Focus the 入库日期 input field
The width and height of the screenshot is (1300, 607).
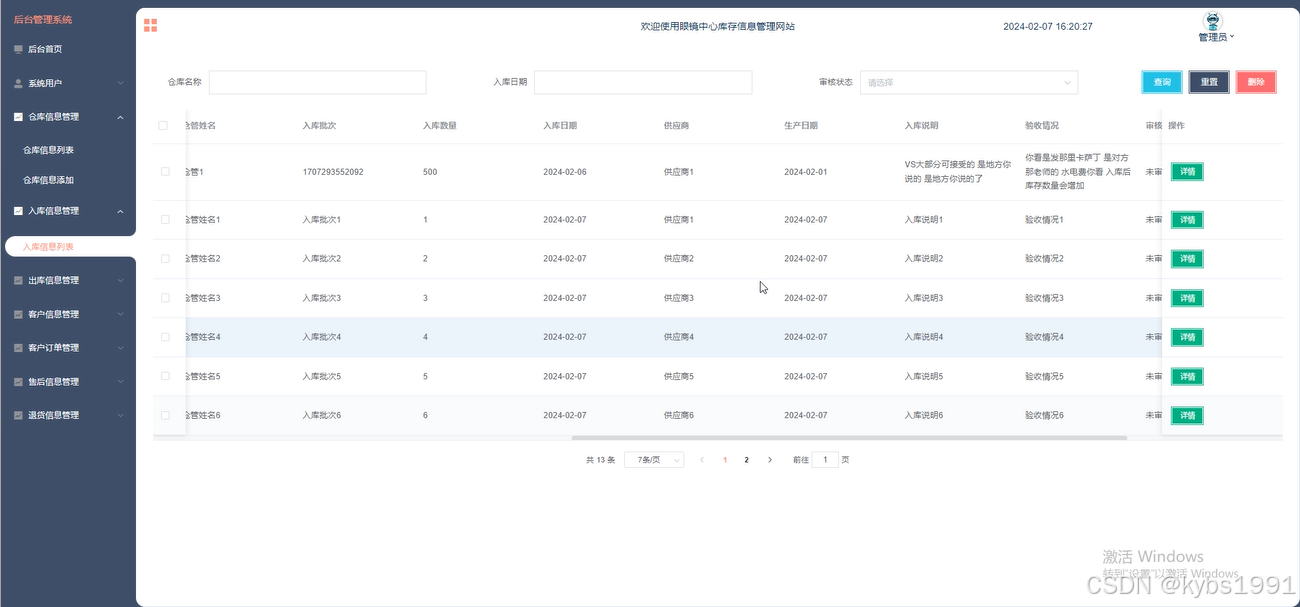point(643,82)
